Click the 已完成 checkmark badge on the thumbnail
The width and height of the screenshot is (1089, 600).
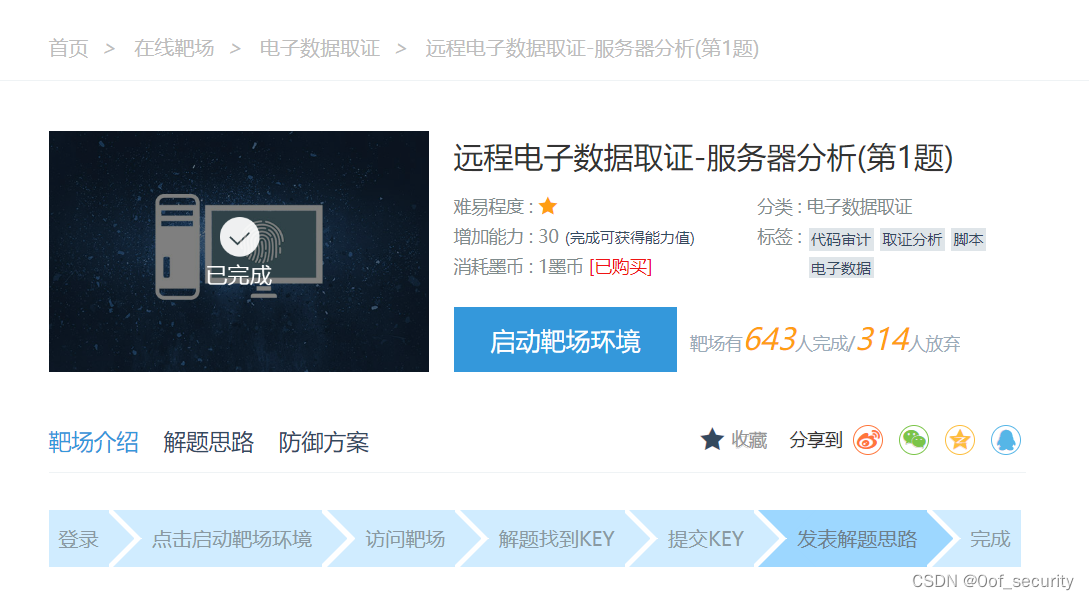[240, 237]
